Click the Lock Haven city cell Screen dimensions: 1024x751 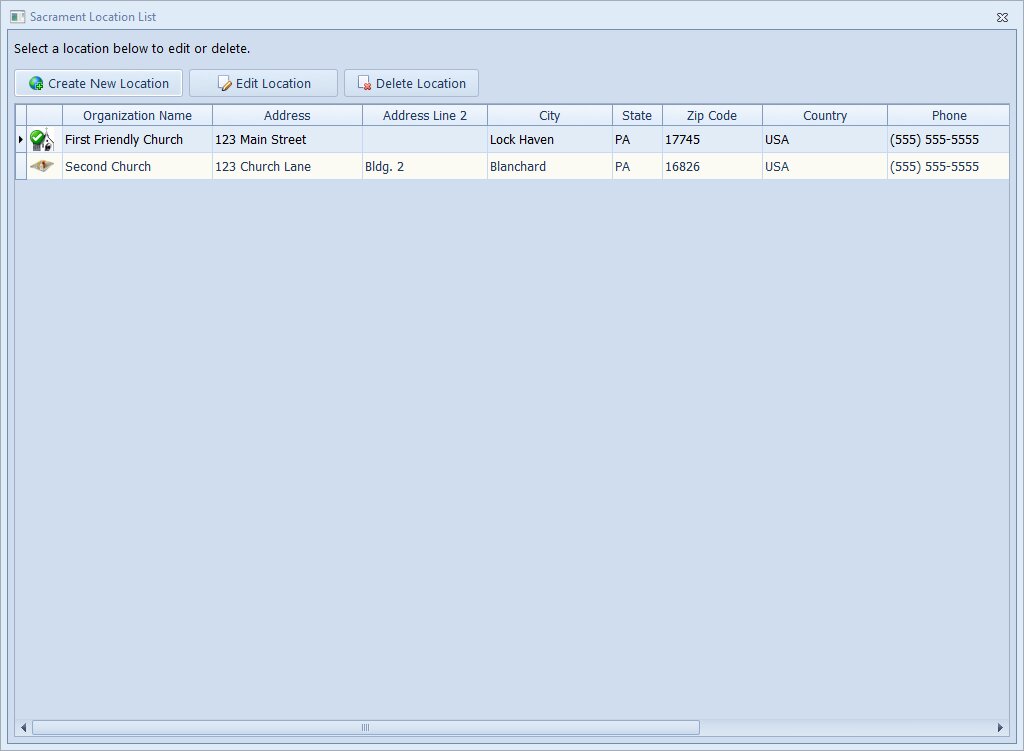[x=550, y=140]
